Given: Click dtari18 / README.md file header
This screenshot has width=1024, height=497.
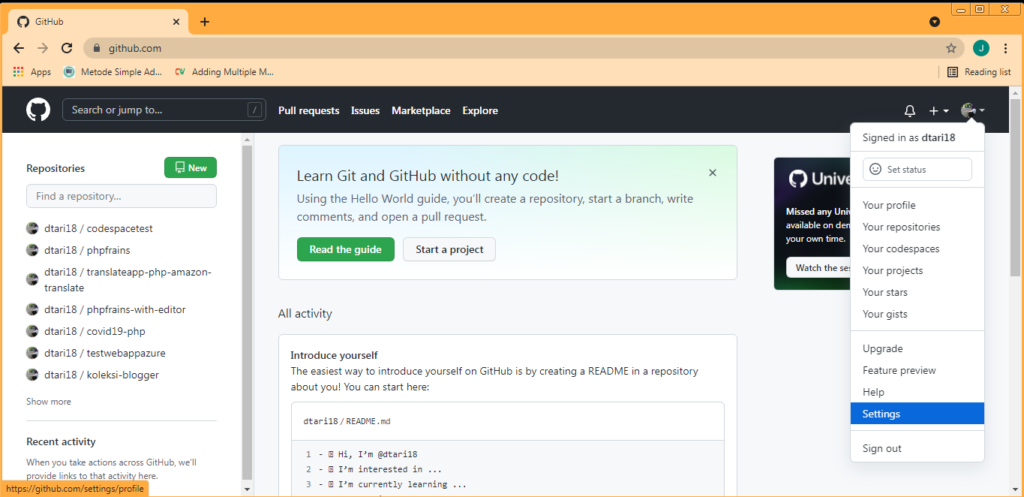Looking at the screenshot, I should (x=347, y=421).
